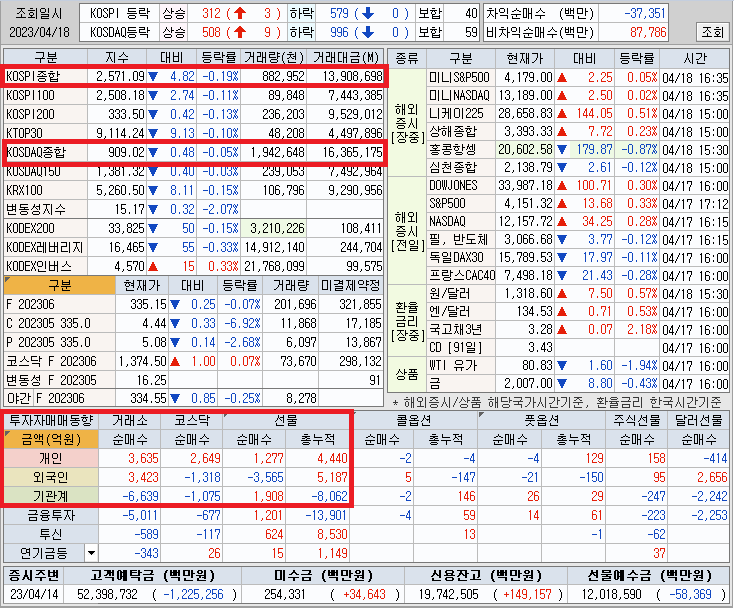Select the 홍콩항셍 row
The image size is (734, 608).
[578, 150]
